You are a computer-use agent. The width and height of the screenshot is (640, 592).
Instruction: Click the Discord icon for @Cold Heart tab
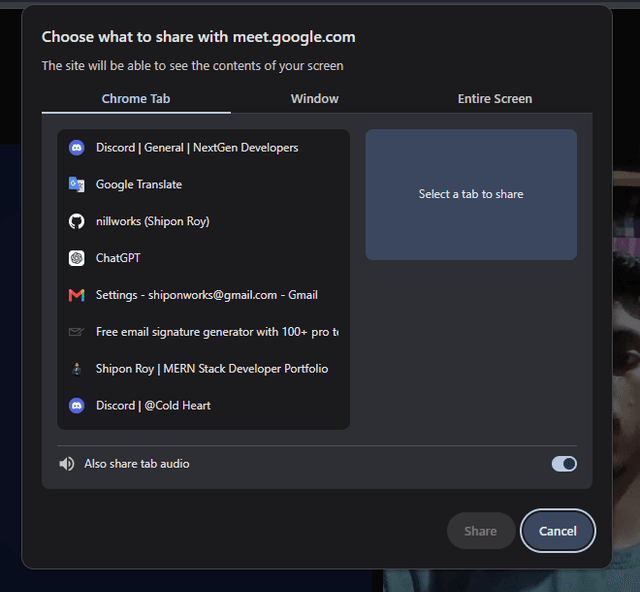tap(76, 405)
